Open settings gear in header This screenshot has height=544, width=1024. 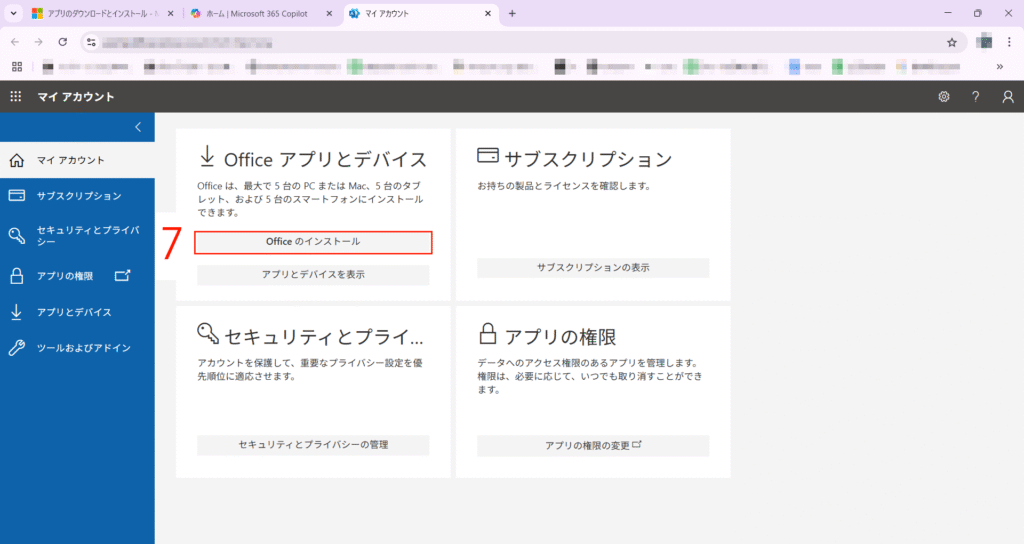(x=944, y=97)
